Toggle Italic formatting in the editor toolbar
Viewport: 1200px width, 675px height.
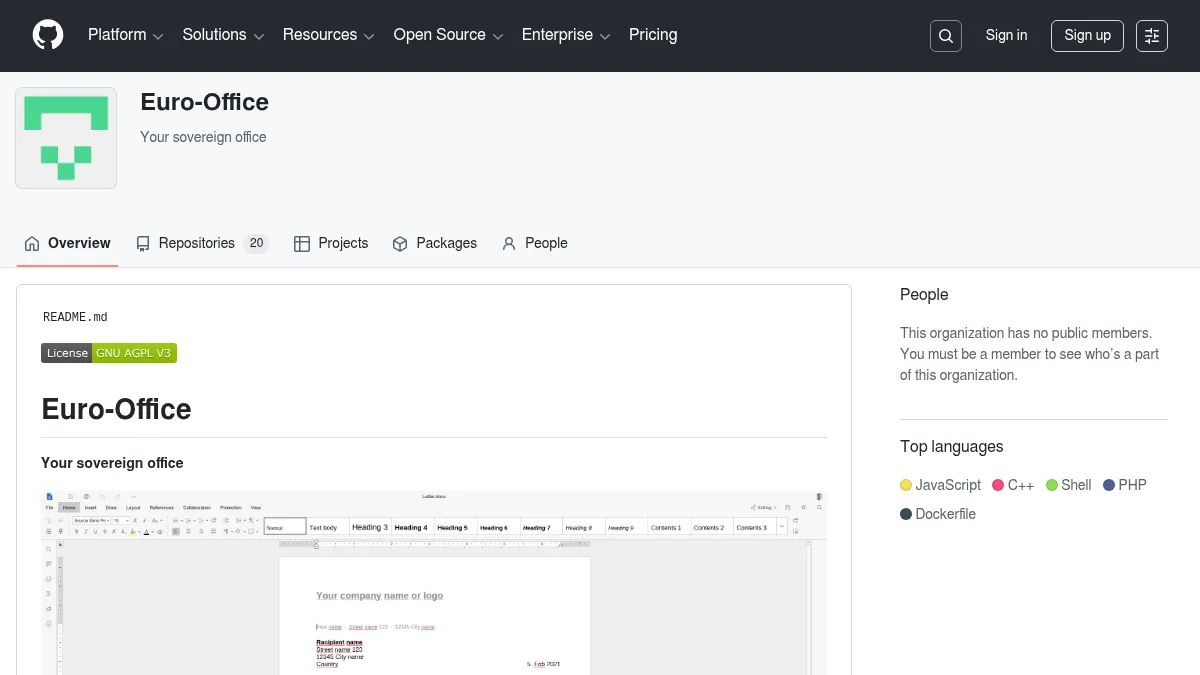point(85,532)
